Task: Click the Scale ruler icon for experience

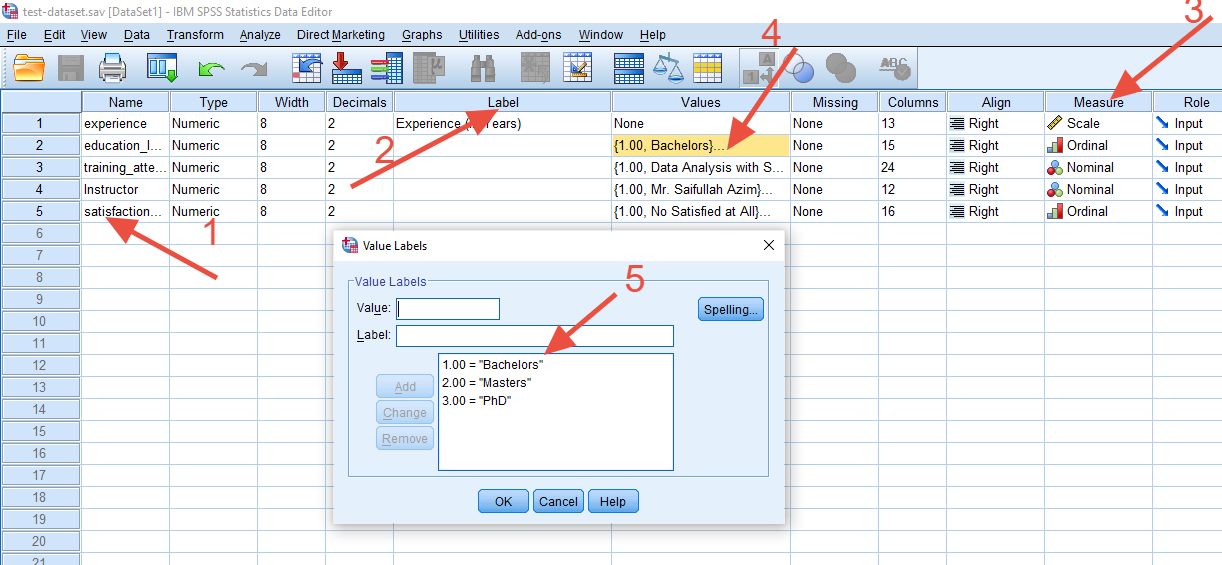Action: (x=1054, y=123)
